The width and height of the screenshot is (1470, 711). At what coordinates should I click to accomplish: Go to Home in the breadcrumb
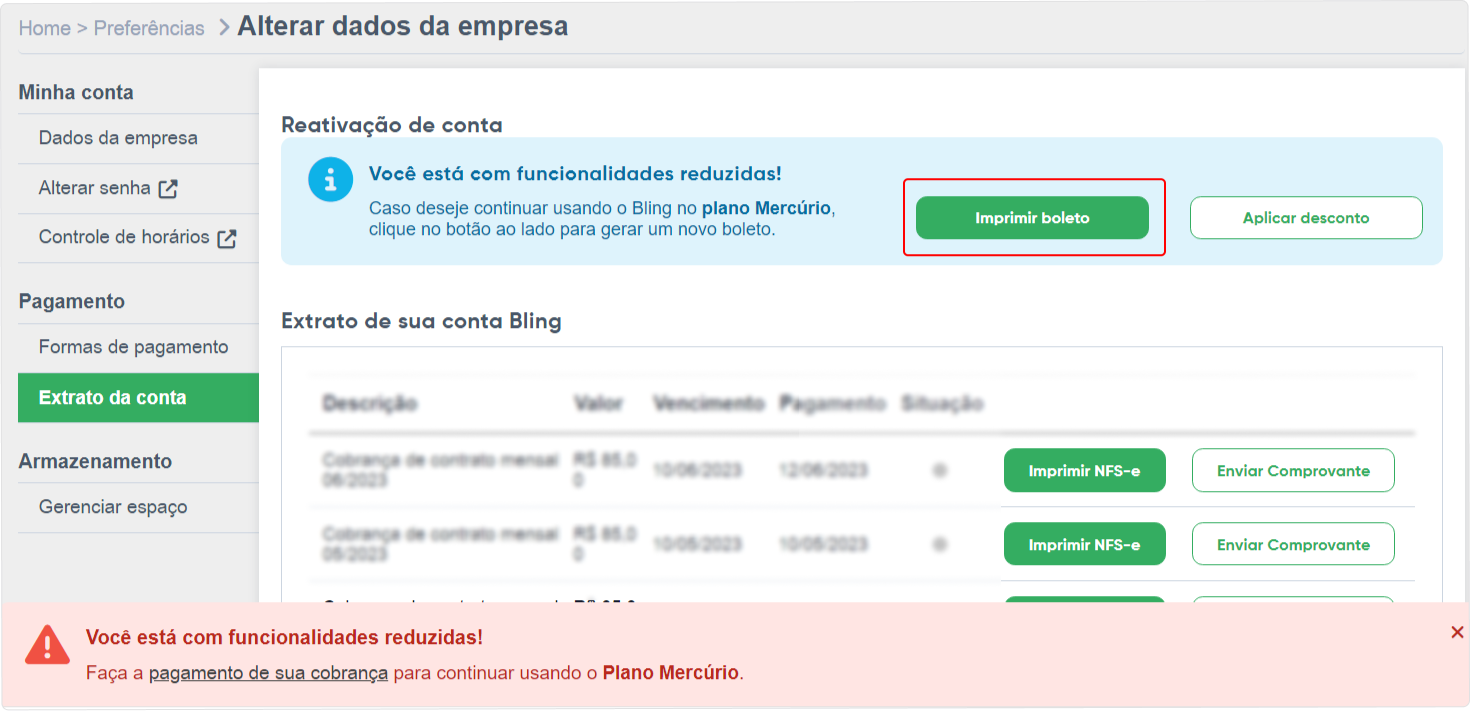tap(45, 28)
